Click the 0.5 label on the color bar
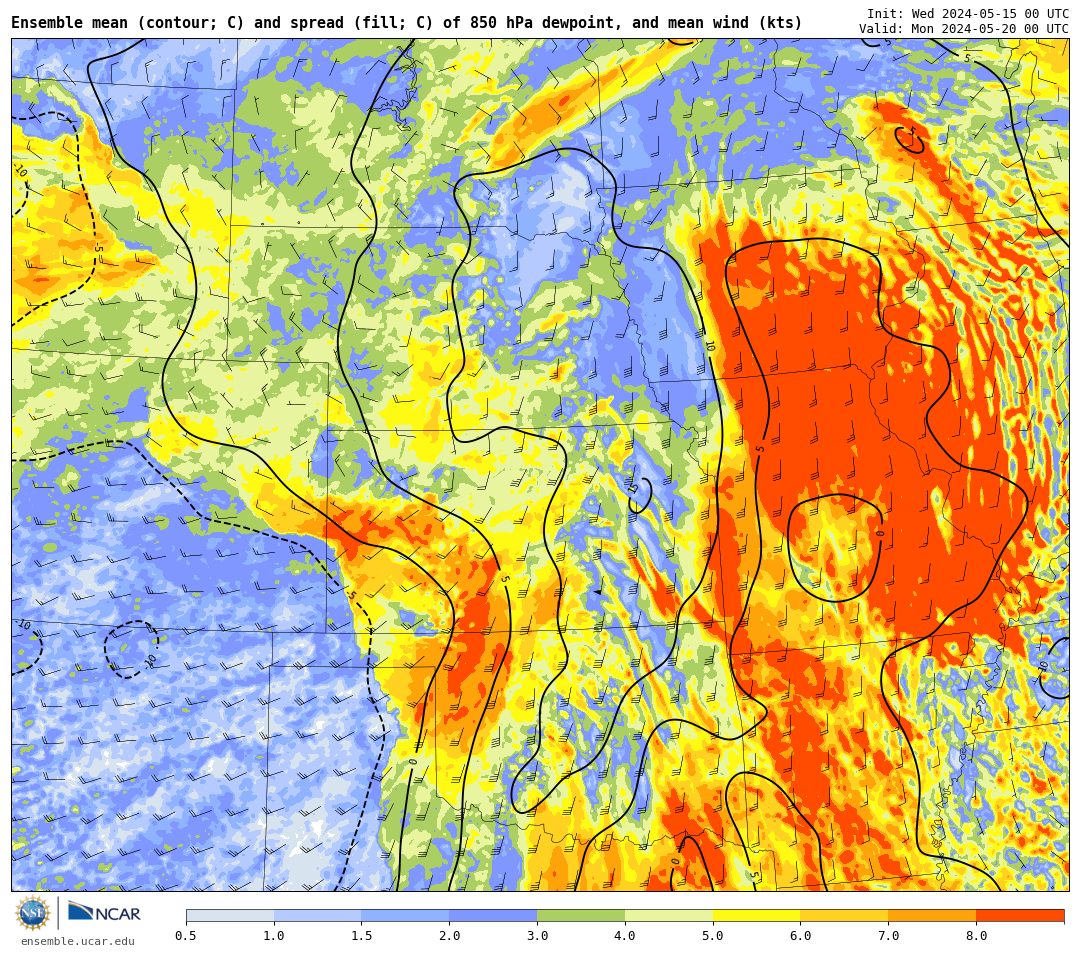This screenshot has width=1080, height=954. tap(186, 935)
